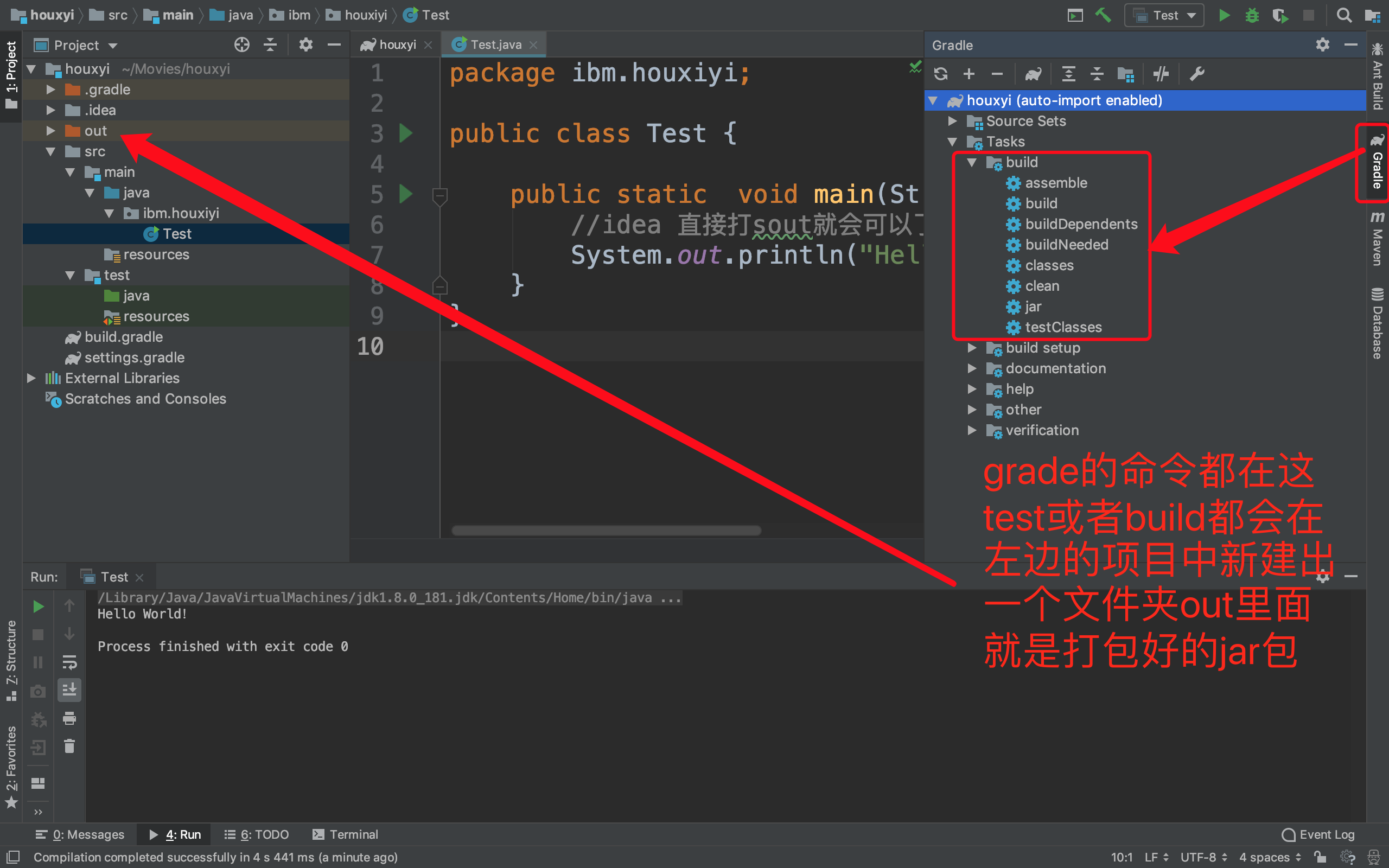The image size is (1389, 868).
Task: Click the print icon in Run panel
Action: coord(69,718)
